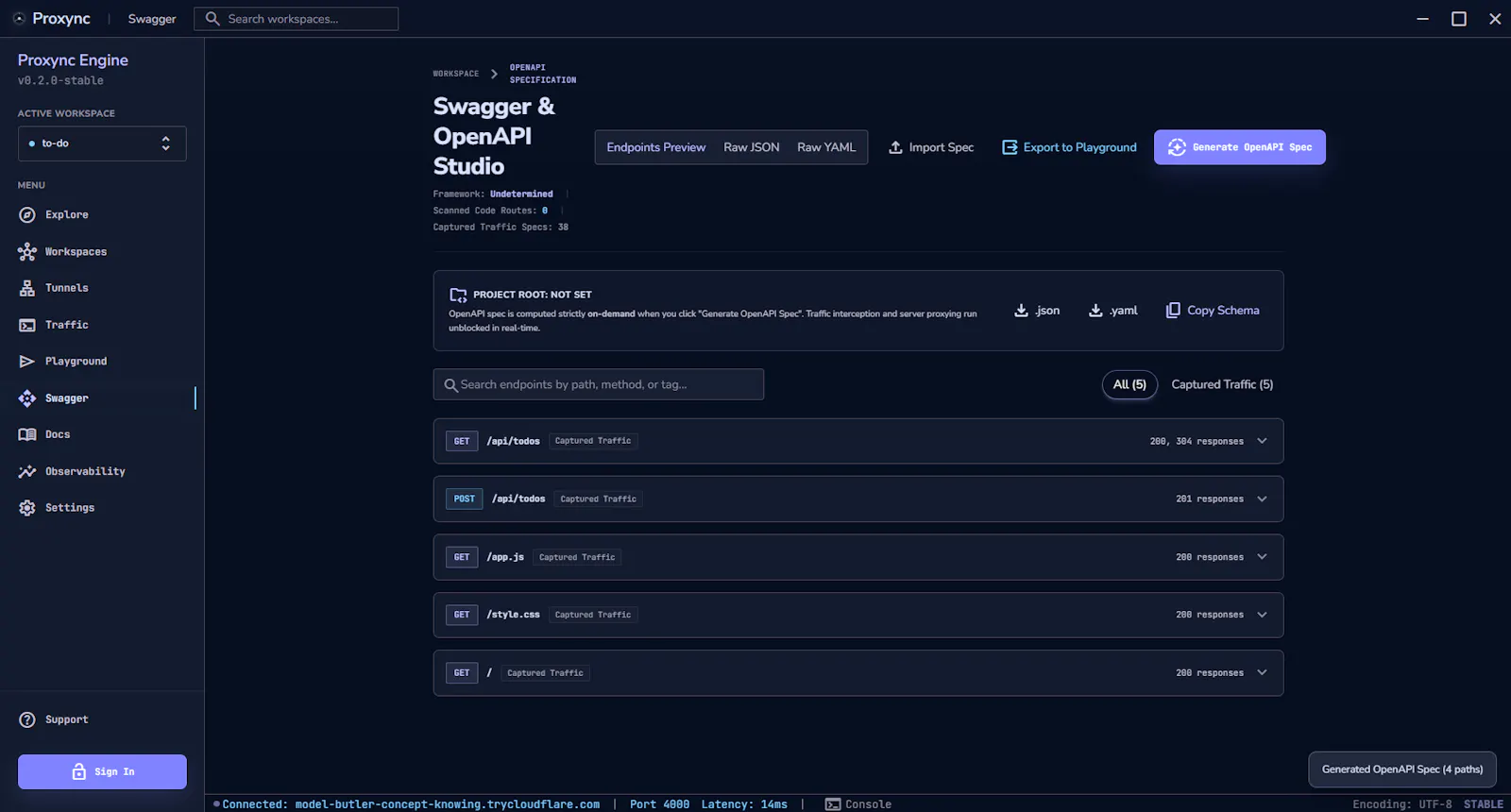
Task: Click the Swagger sidebar icon
Action: coord(27,398)
